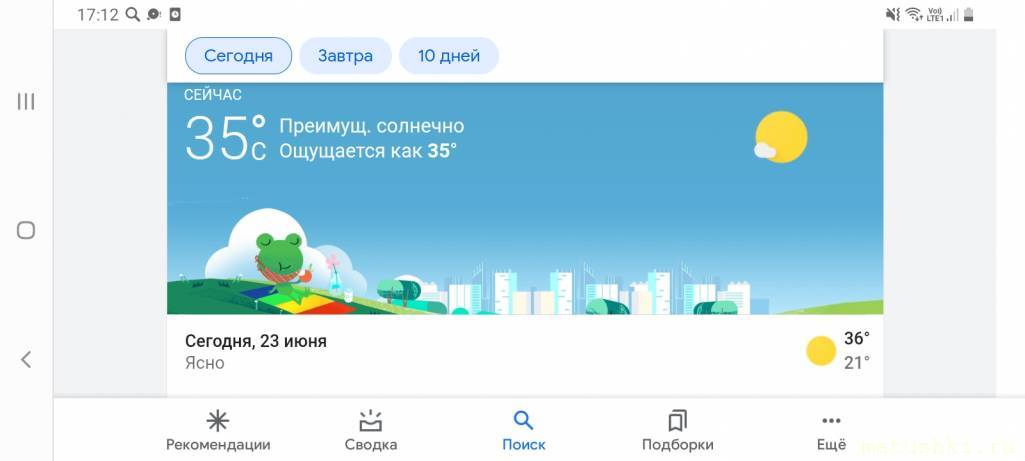Tap the search icon in status bar

[133, 14]
